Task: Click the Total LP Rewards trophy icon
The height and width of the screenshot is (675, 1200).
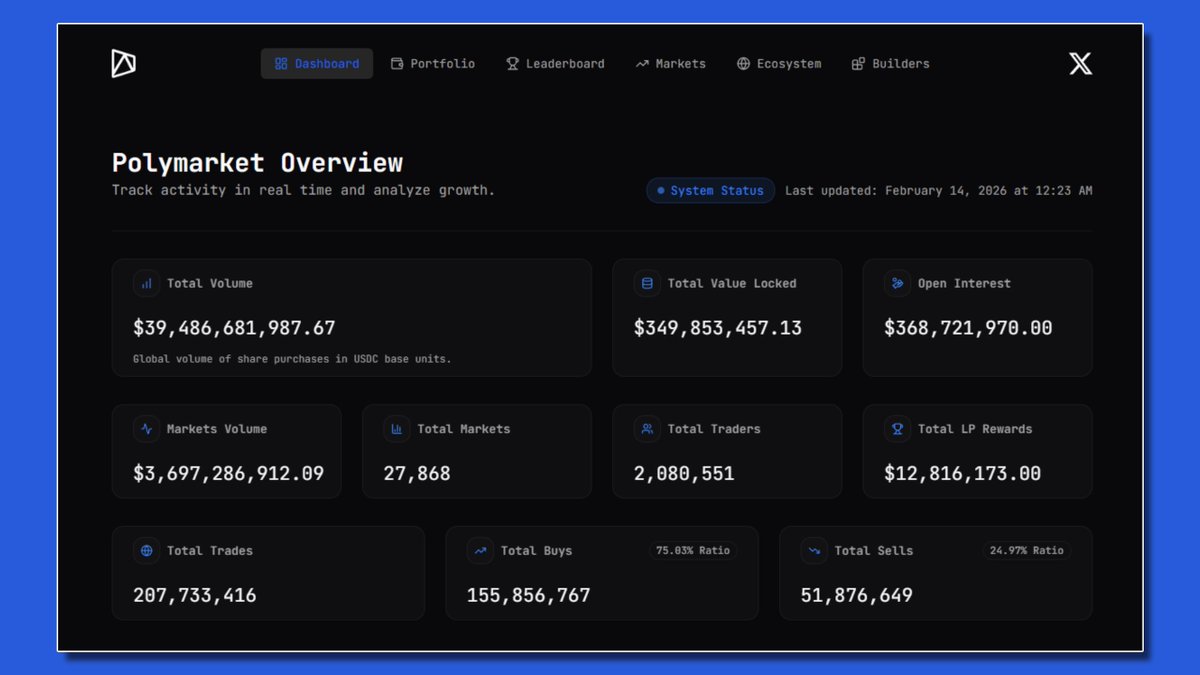Action: 897,429
